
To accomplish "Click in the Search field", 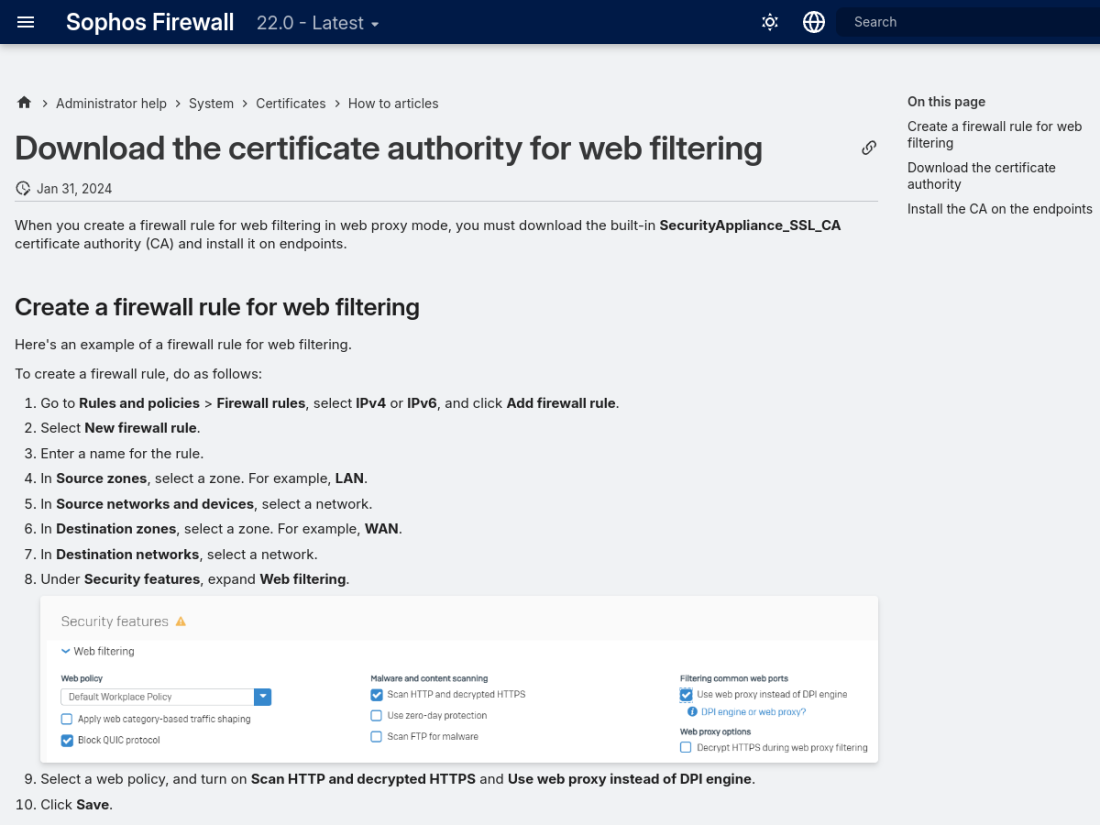I will coord(968,22).
